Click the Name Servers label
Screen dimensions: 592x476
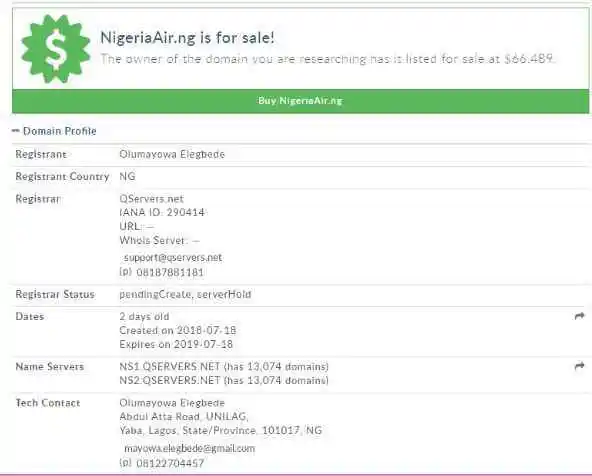pyautogui.click(x=50, y=367)
